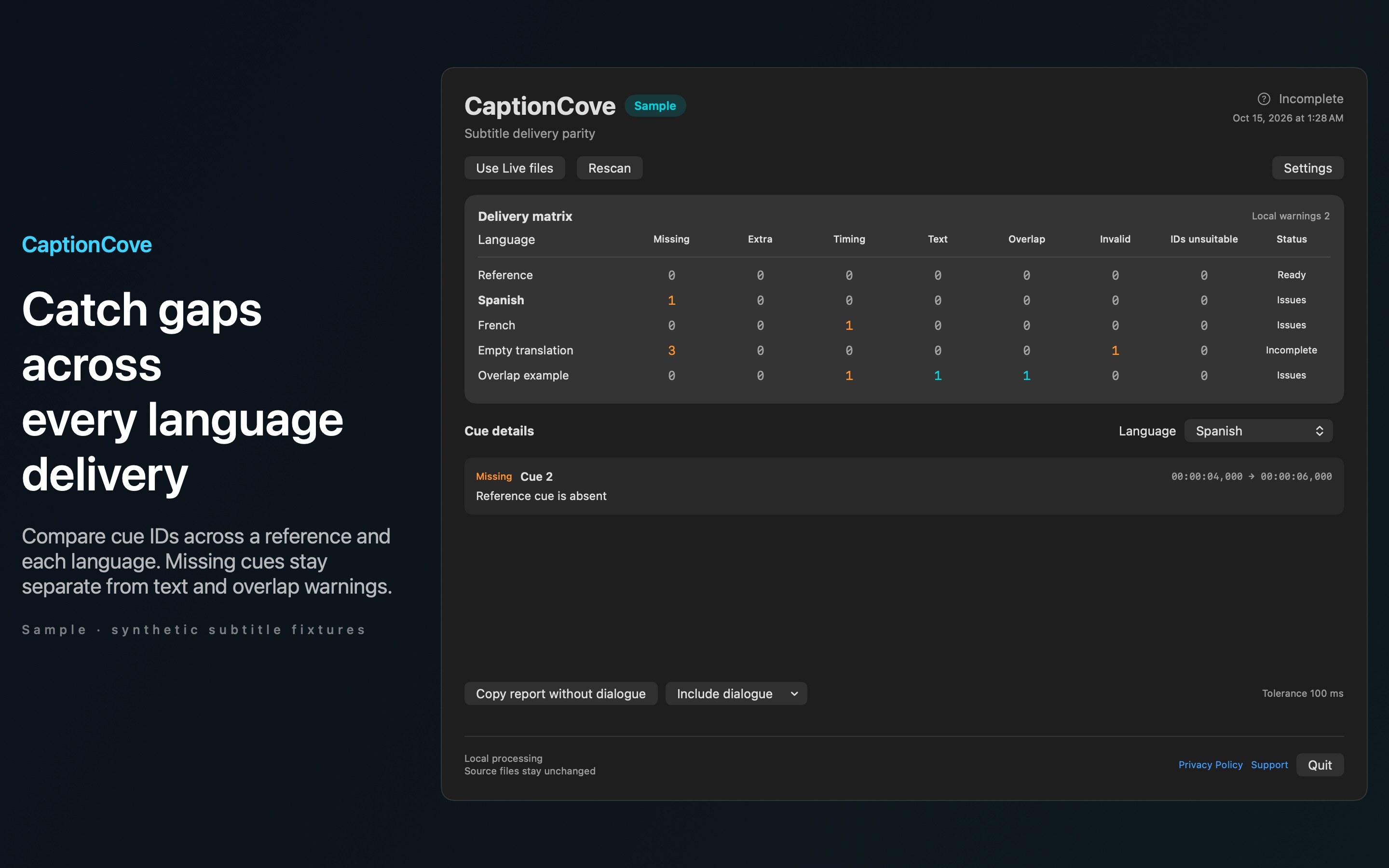The height and width of the screenshot is (868, 1389).
Task: Select the Sample badge next to CaptionCove
Action: click(655, 106)
